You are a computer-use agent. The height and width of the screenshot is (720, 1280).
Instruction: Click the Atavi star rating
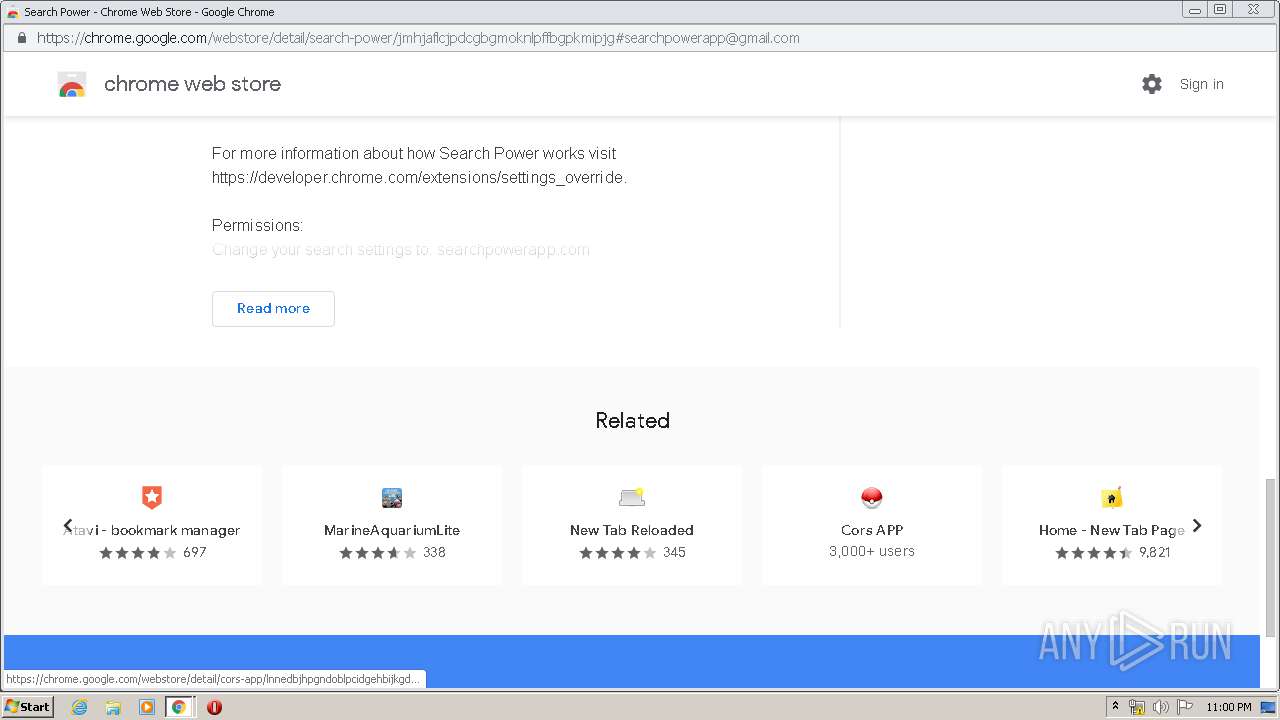pyautogui.click(x=138, y=552)
